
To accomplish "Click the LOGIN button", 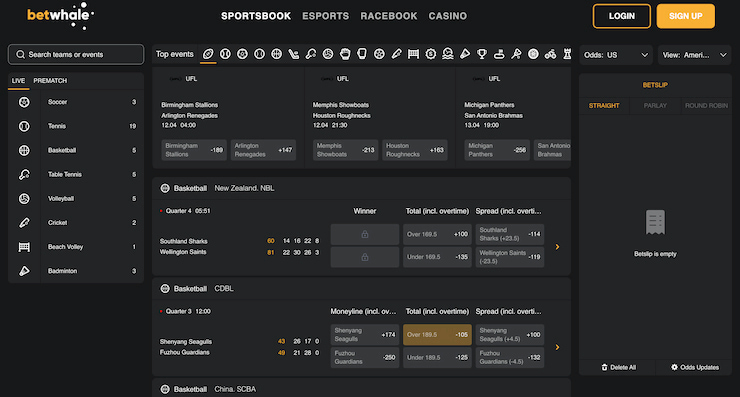I will click(622, 16).
